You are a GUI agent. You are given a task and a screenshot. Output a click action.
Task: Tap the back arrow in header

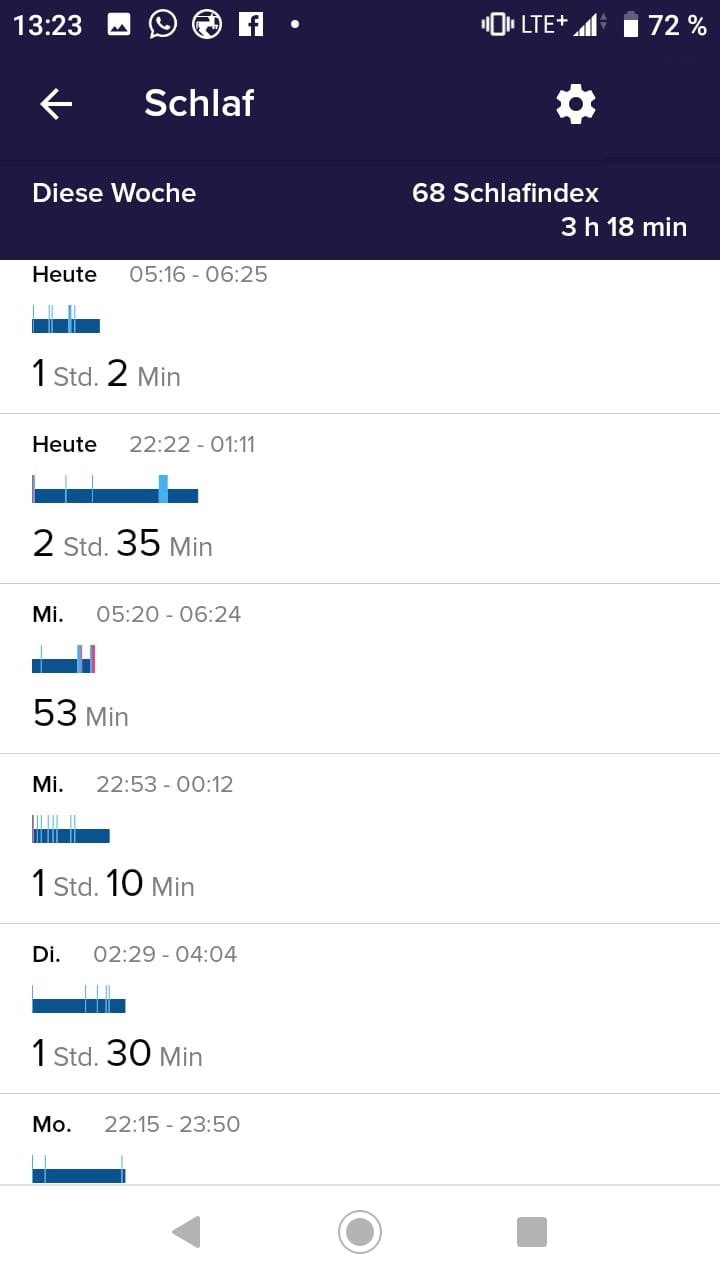coord(56,103)
